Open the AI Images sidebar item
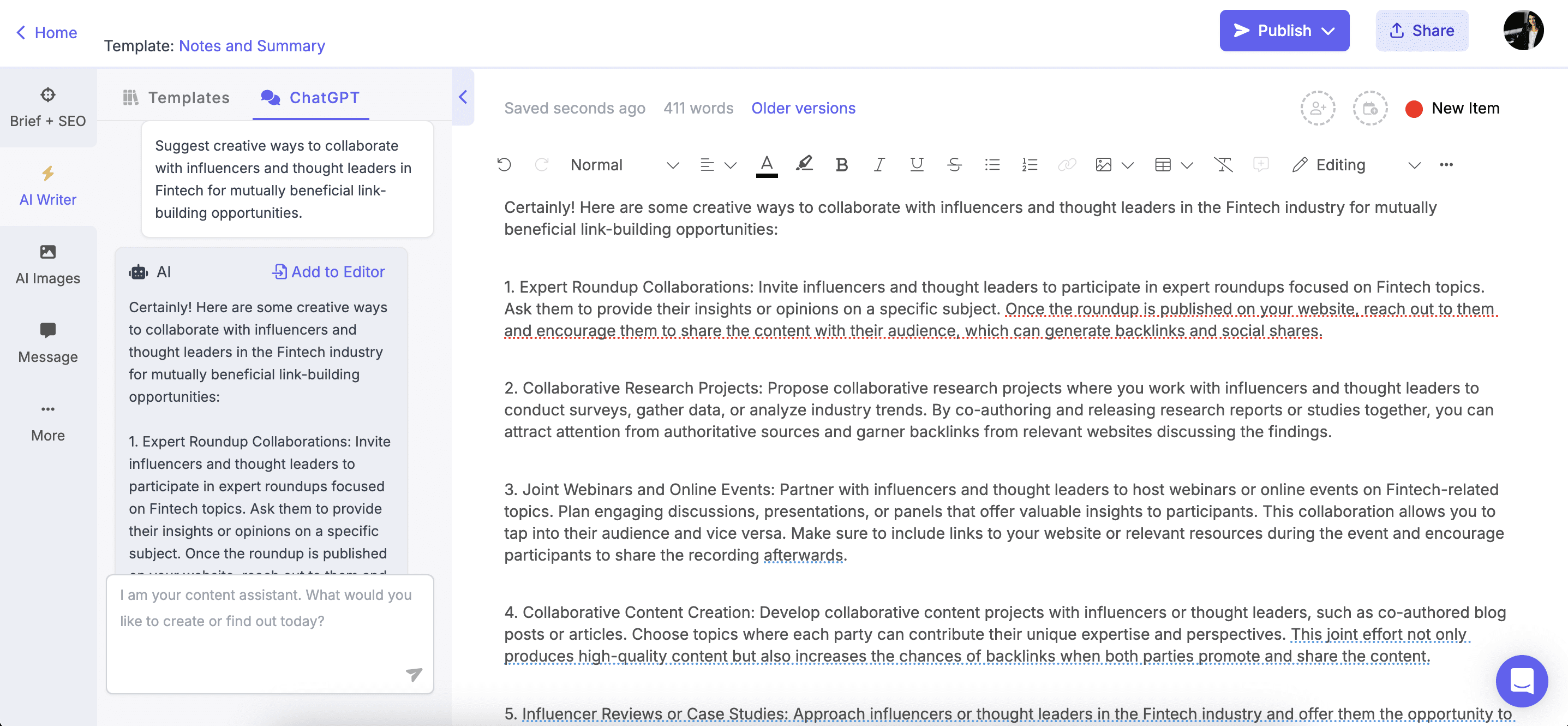1568x726 pixels. coord(48,264)
